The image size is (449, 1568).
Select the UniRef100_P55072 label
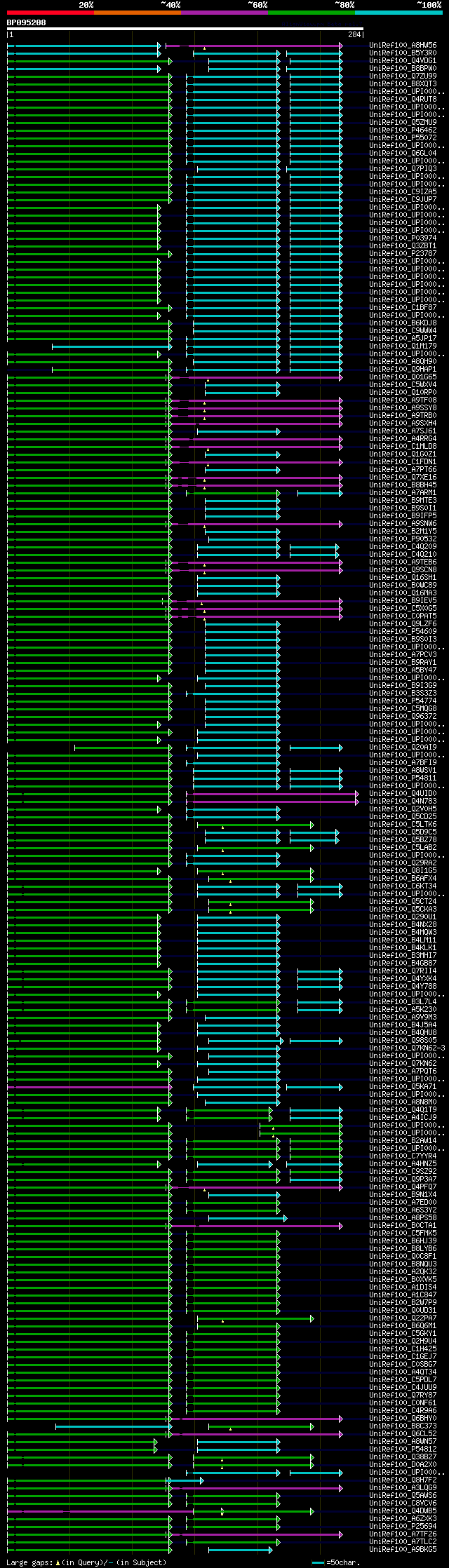coord(403,137)
